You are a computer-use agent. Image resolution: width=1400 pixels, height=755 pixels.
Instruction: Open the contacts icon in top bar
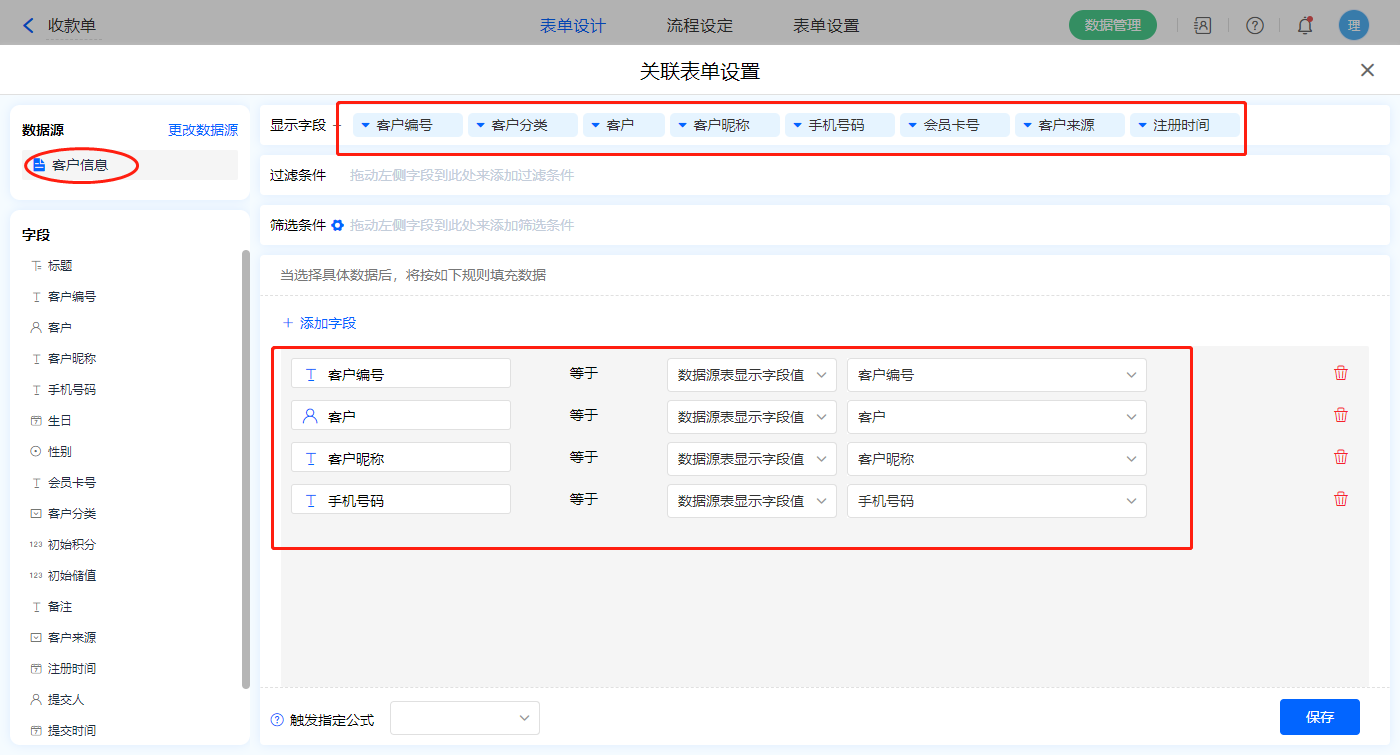(1203, 26)
